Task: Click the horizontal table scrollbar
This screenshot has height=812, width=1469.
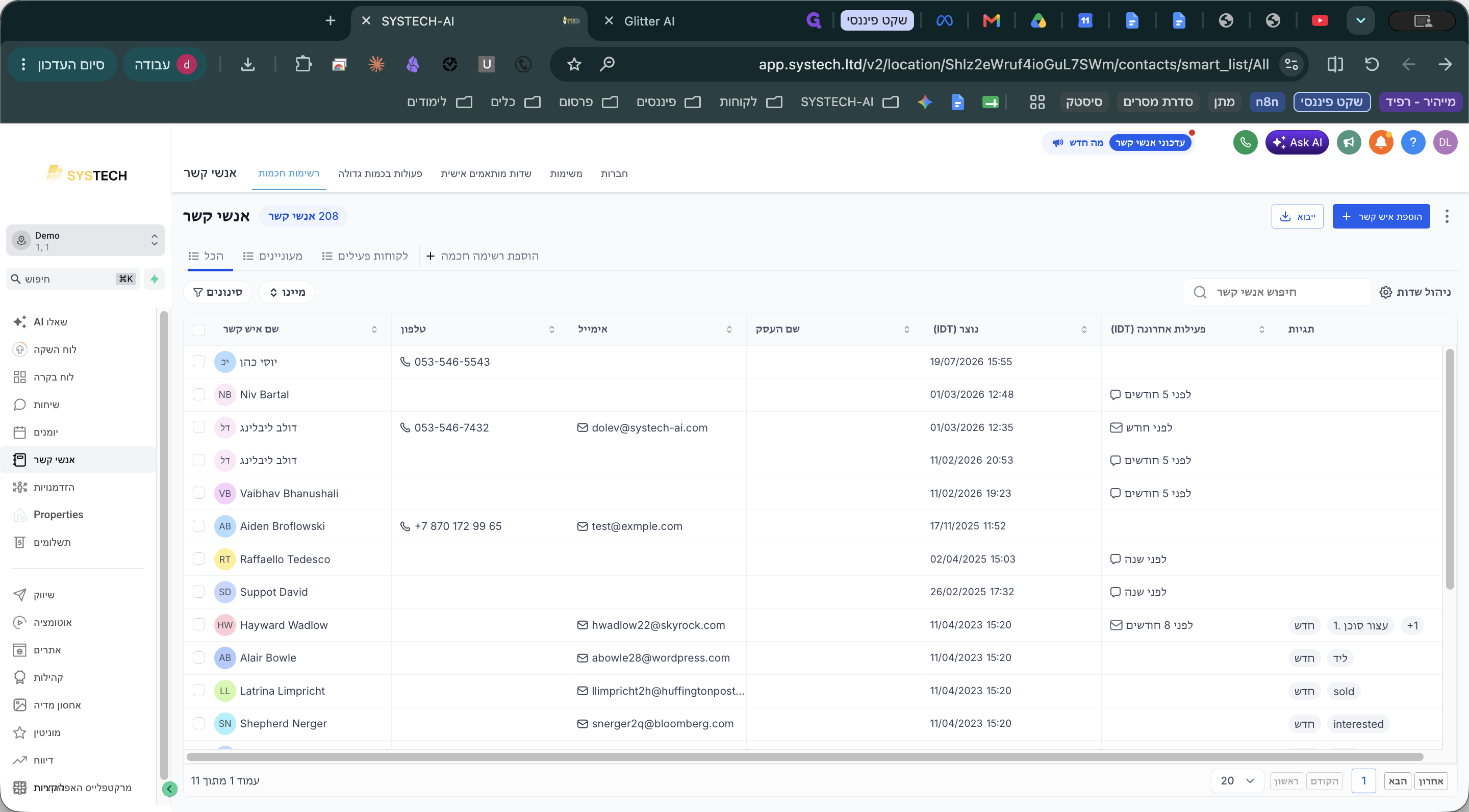Action: pos(805,757)
